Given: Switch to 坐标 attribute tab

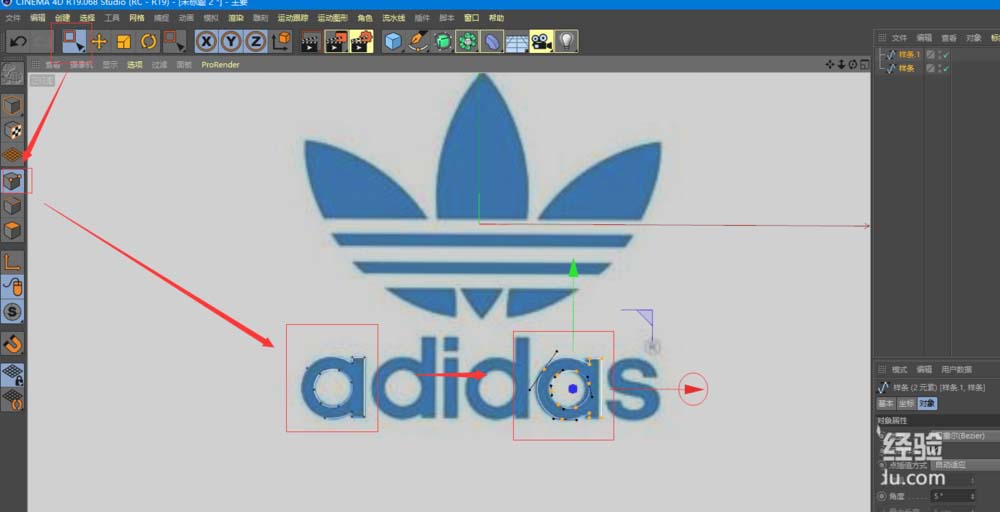Looking at the screenshot, I should 906,404.
